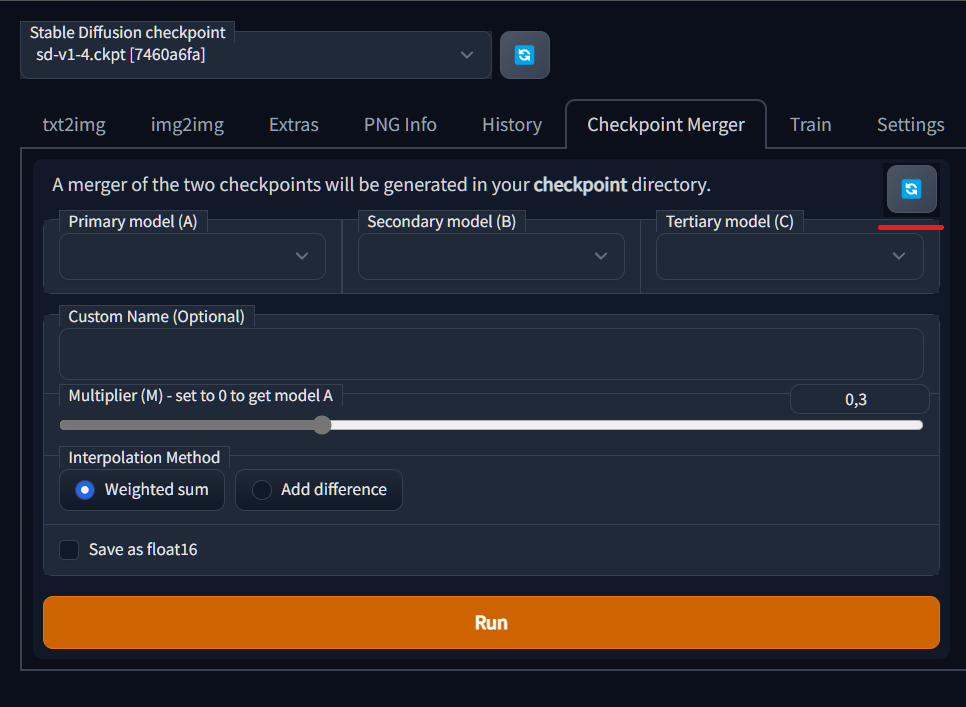
Task: Open the Extras tab
Action: click(293, 124)
